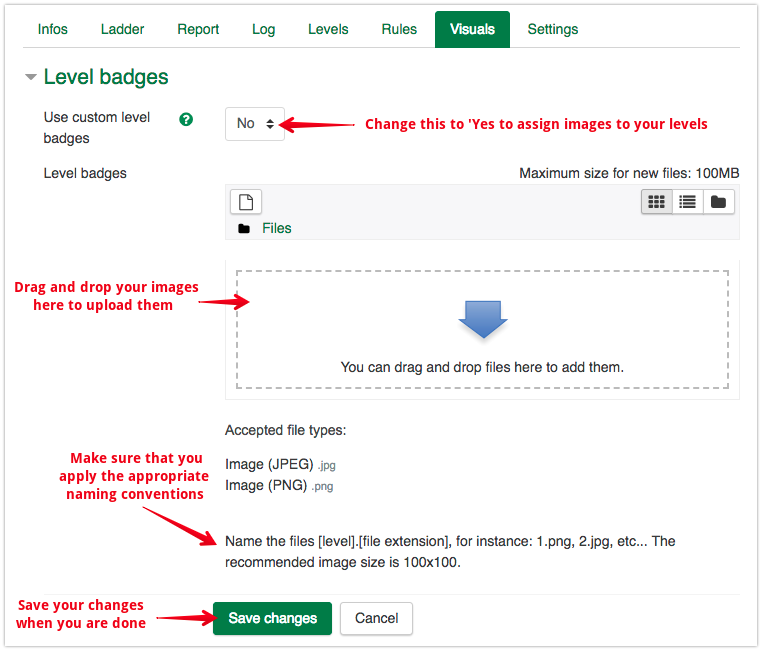Switch file manager to list details view
This screenshot has height=651, width=762.
[687, 201]
